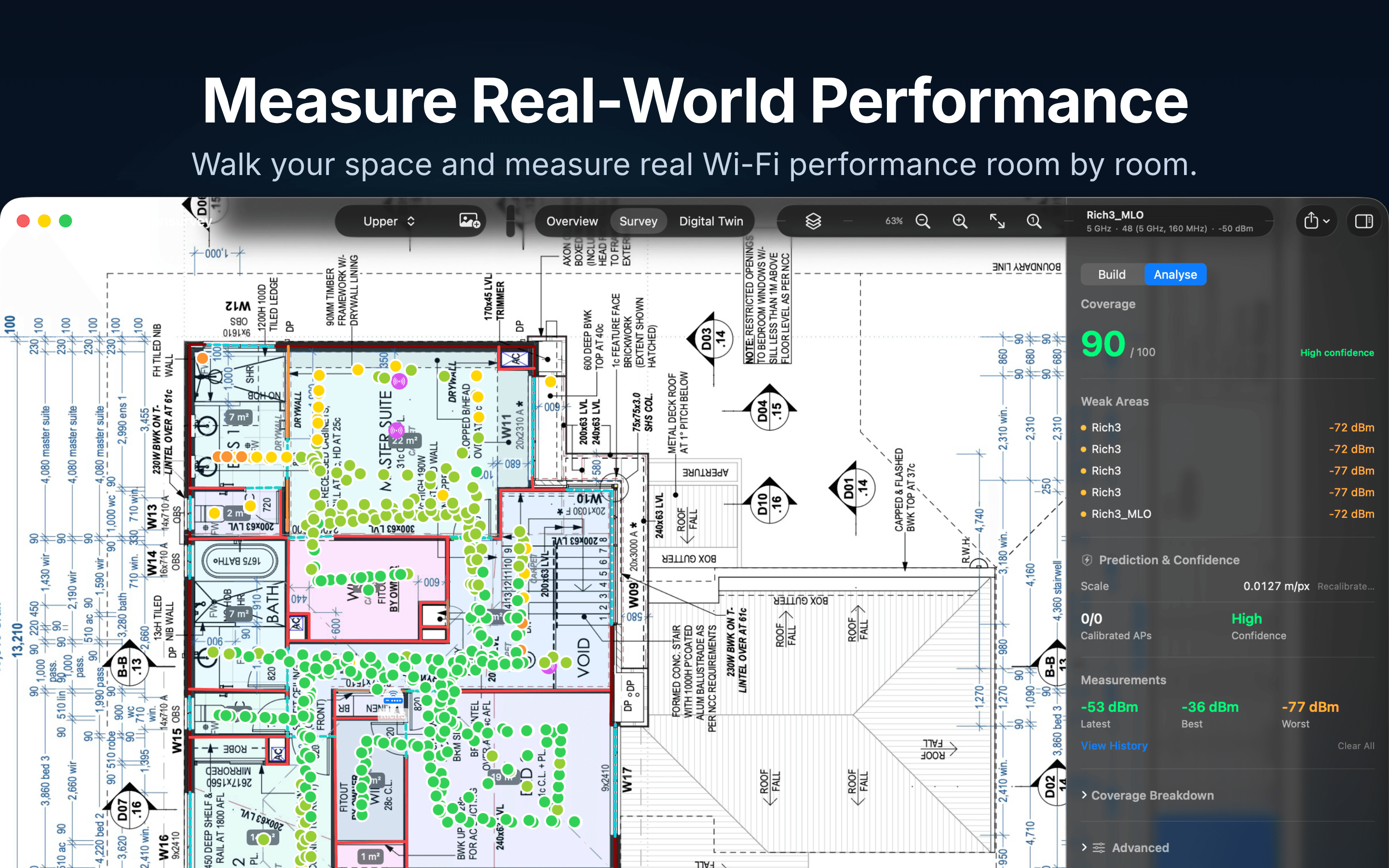Image resolution: width=1389 pixels, height=868 pixels.
Task: Click the Clear All button
Action: [x=1356, y=746]
